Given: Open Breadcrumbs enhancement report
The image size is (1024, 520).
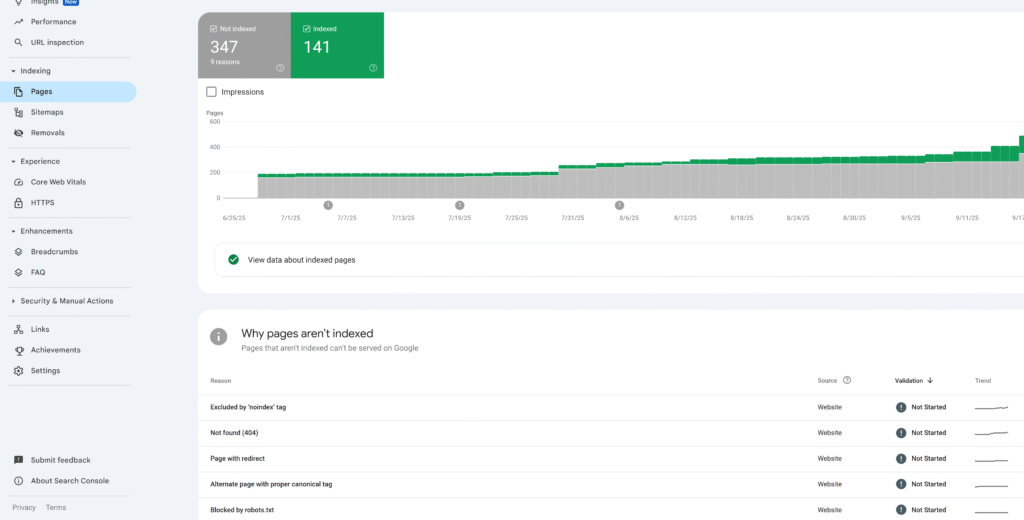Looking at the screenshot, I should [x=54, y=252].
